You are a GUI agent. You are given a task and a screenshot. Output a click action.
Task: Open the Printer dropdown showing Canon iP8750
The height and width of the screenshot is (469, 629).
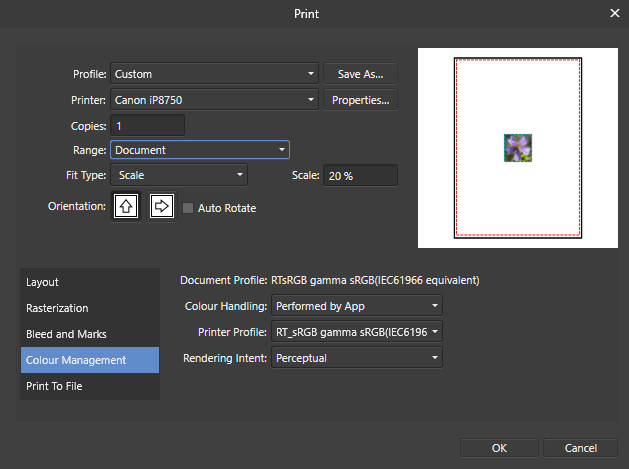214,100
